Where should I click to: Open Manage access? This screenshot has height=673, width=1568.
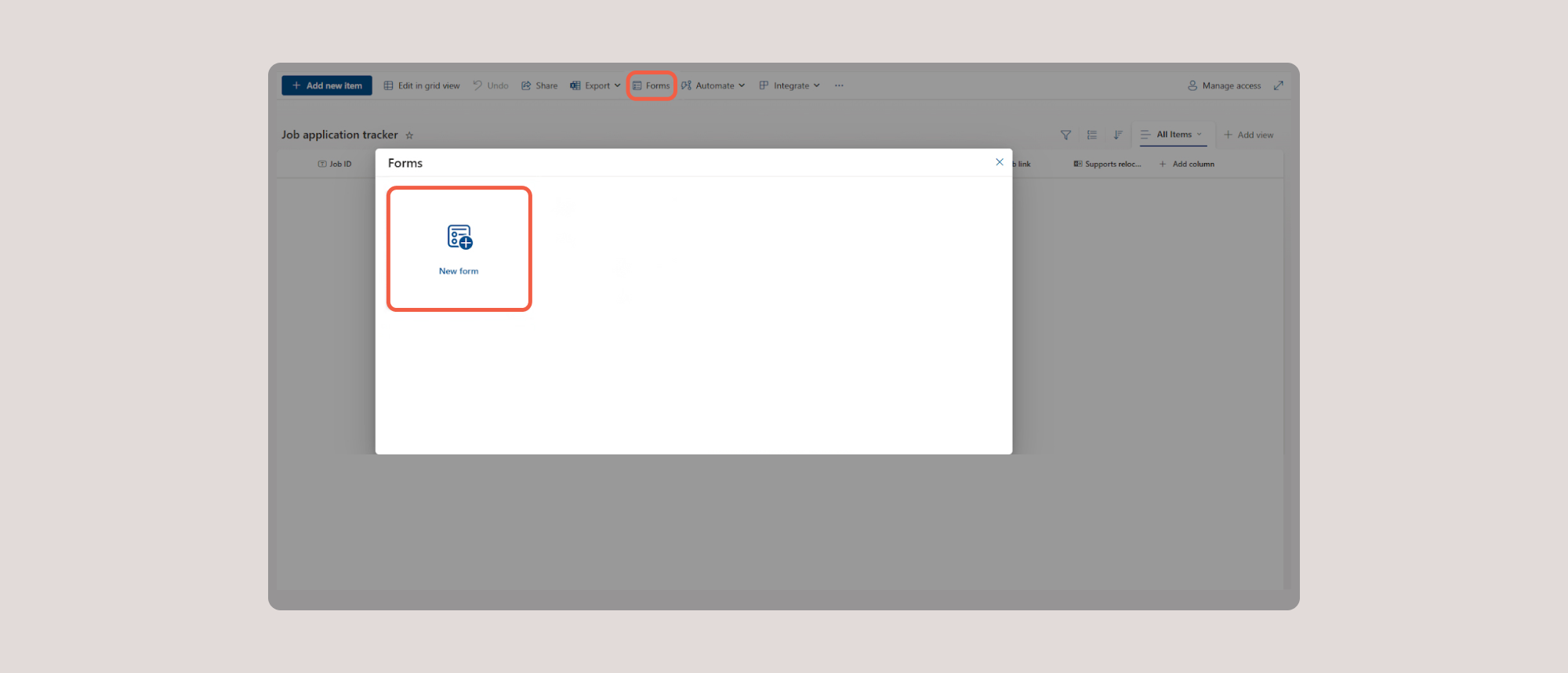[x=1225, y=86]
